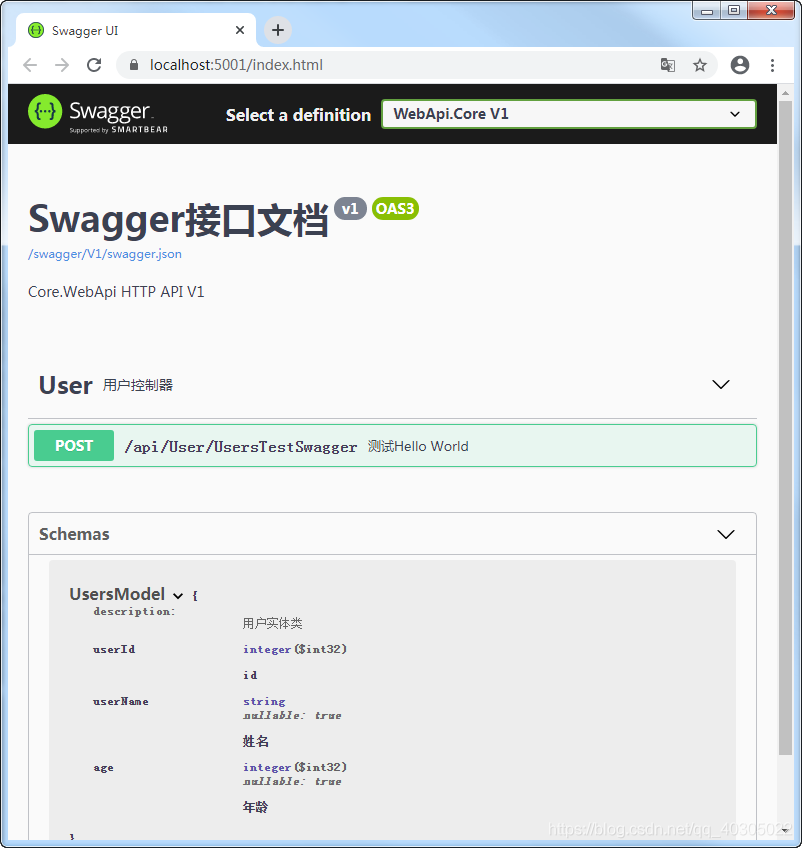Open a new tab with plus button
Viewport: 802px width, 848px height.
(278, 30)
